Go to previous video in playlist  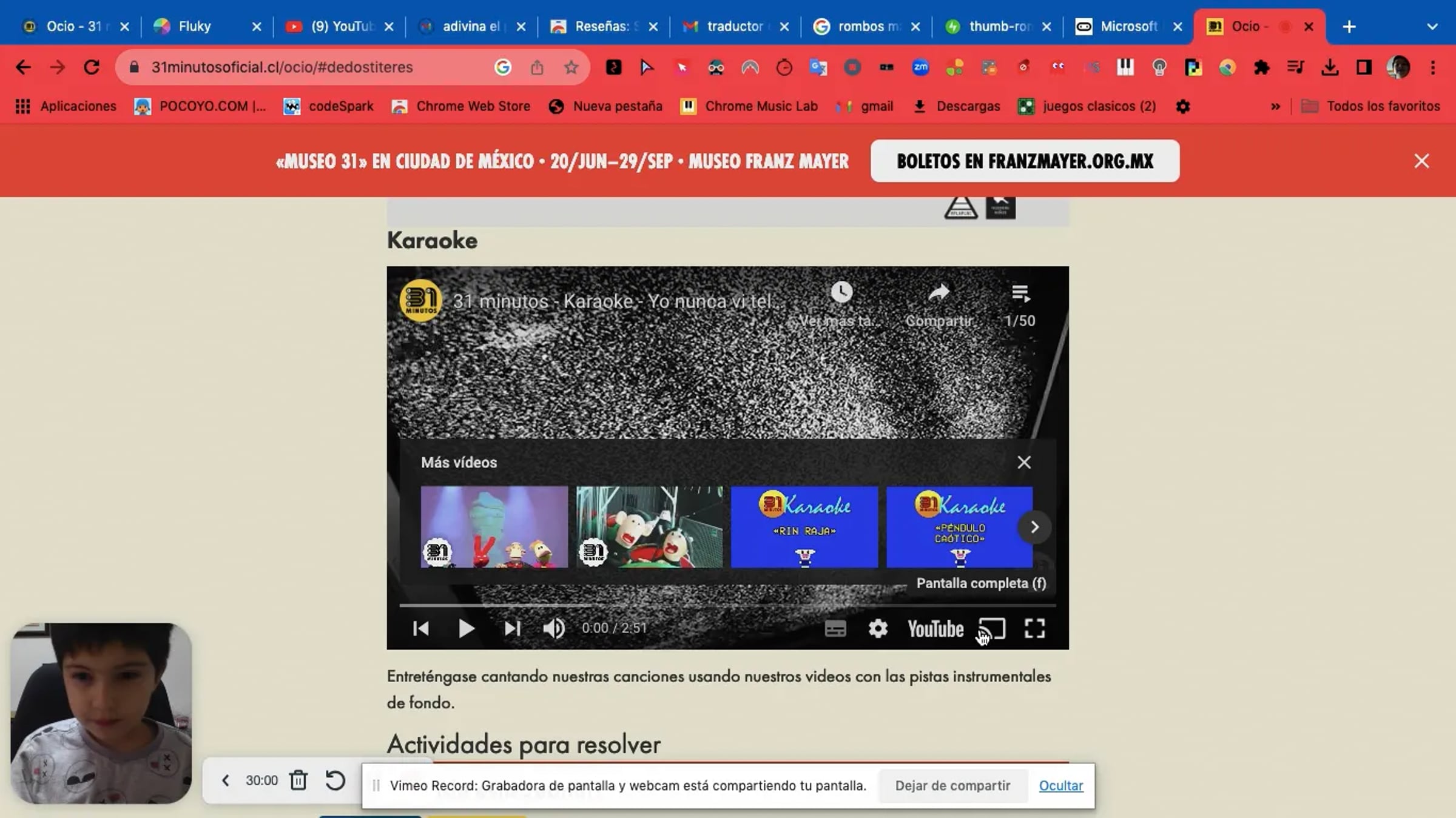coord(420,628)
